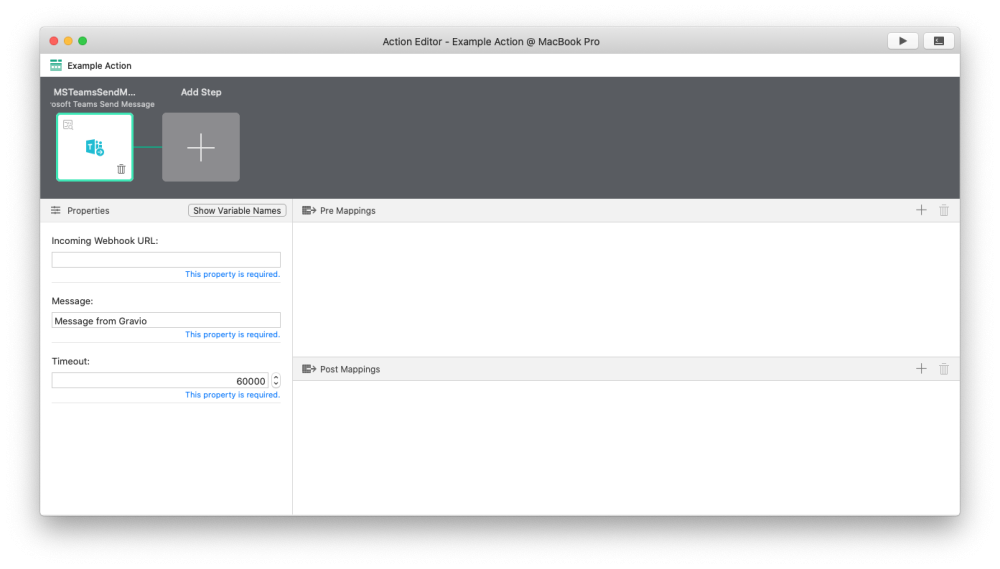1000x569 pixels.
Task: Click the Post Mappings header text
Action: point(350,369)
